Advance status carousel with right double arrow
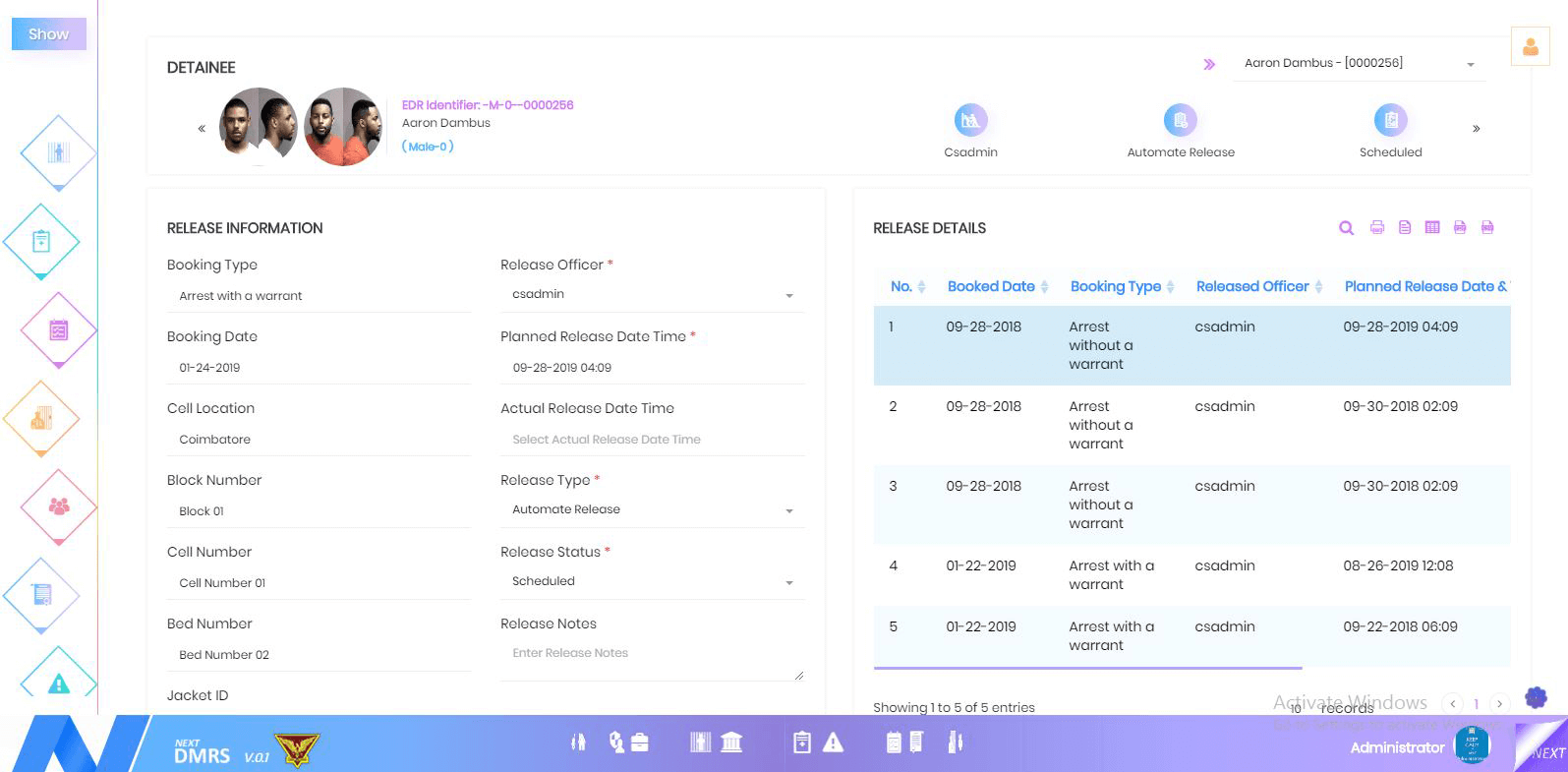 [1476, 129]
